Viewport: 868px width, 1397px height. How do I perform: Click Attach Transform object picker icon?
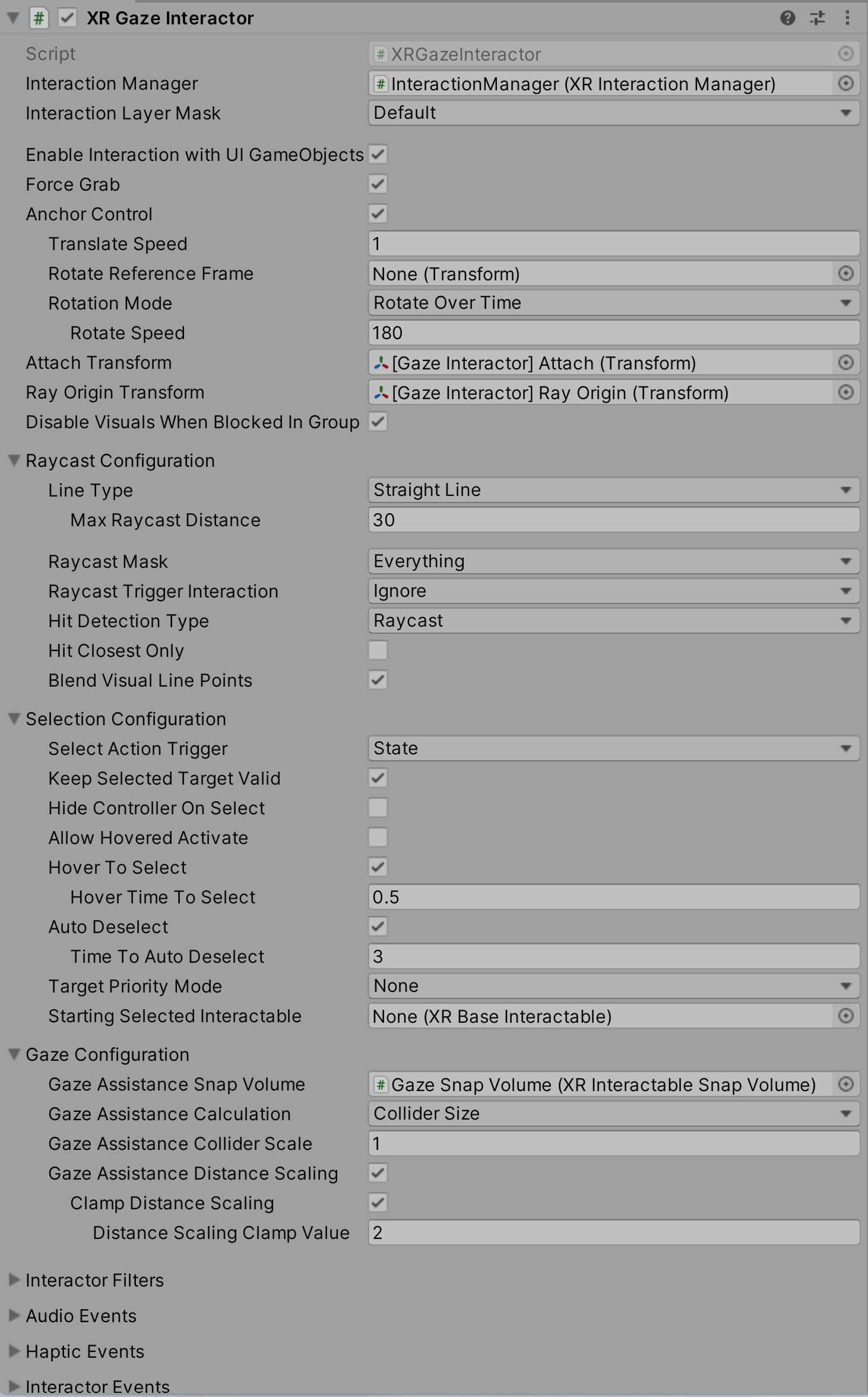(845, 363)
